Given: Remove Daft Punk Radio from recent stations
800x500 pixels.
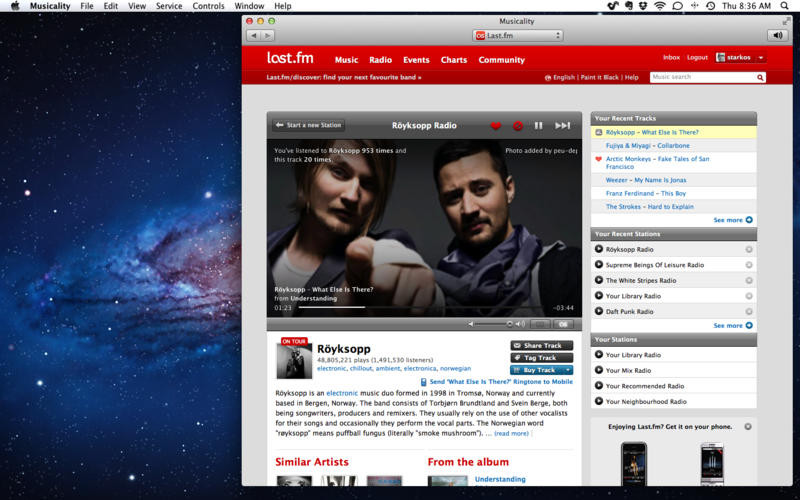Looking at the screenshot, I should (x=749, y=311).
